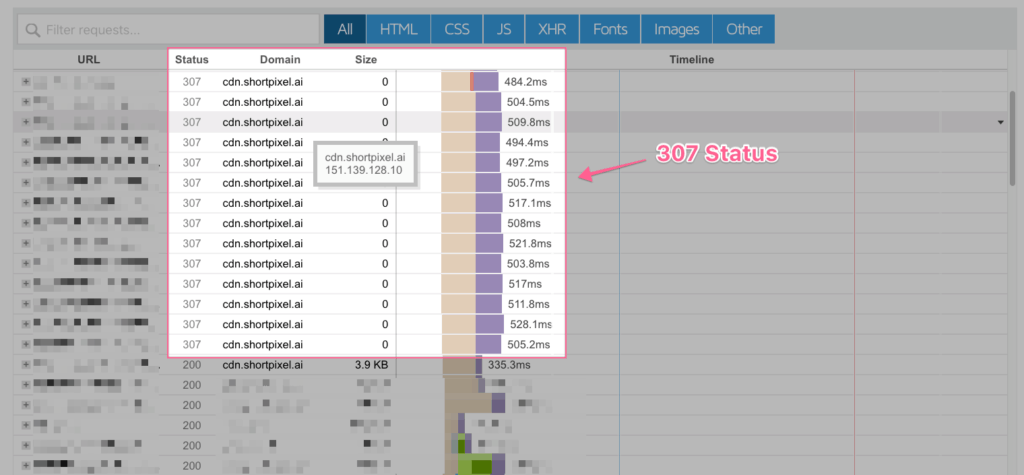Click the size 0 in the 505.2ms row

pos(385,344)
